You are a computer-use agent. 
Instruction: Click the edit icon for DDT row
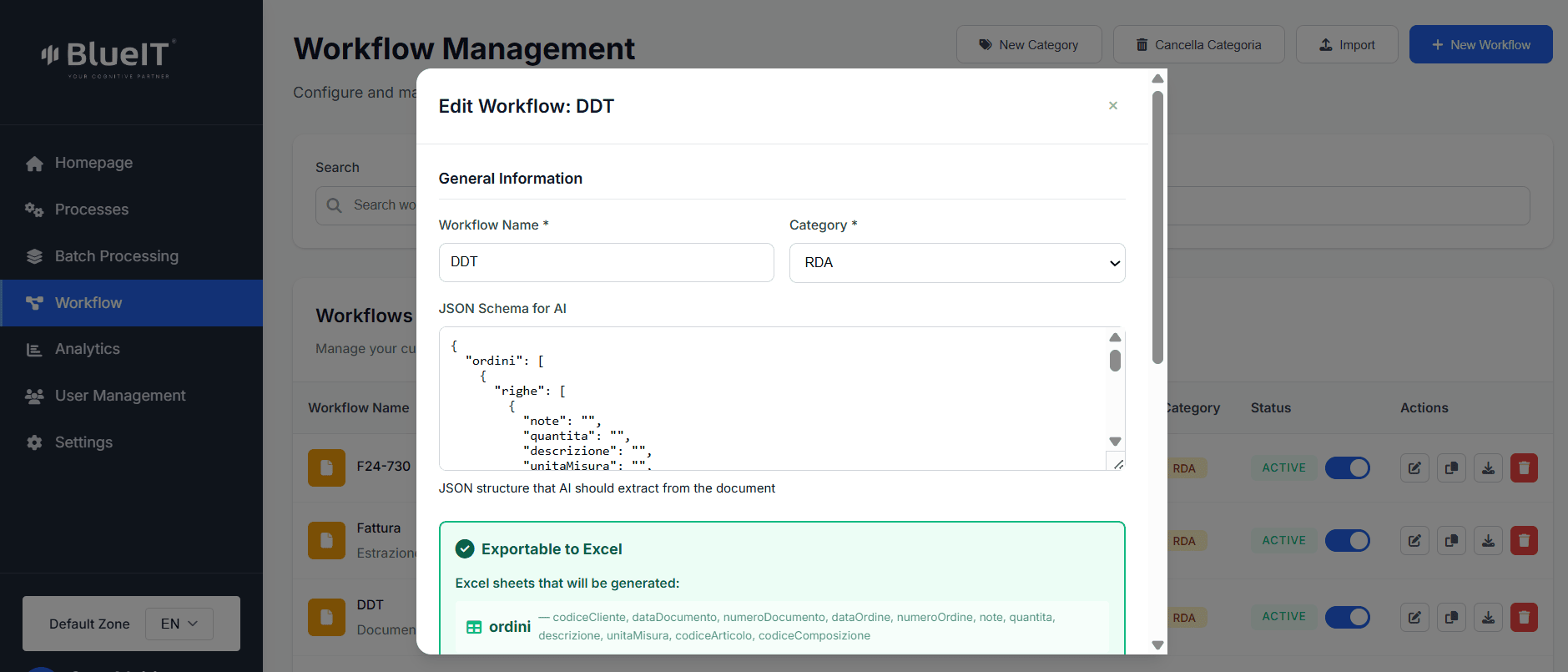tap(1414, 618)
